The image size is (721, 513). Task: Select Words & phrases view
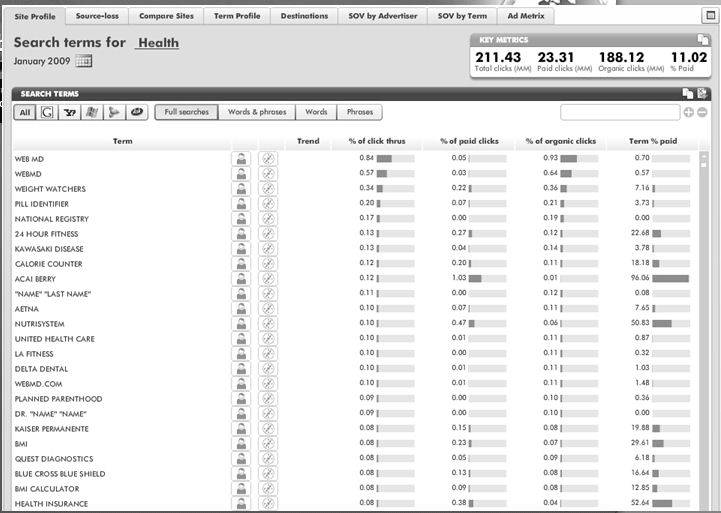257,112
